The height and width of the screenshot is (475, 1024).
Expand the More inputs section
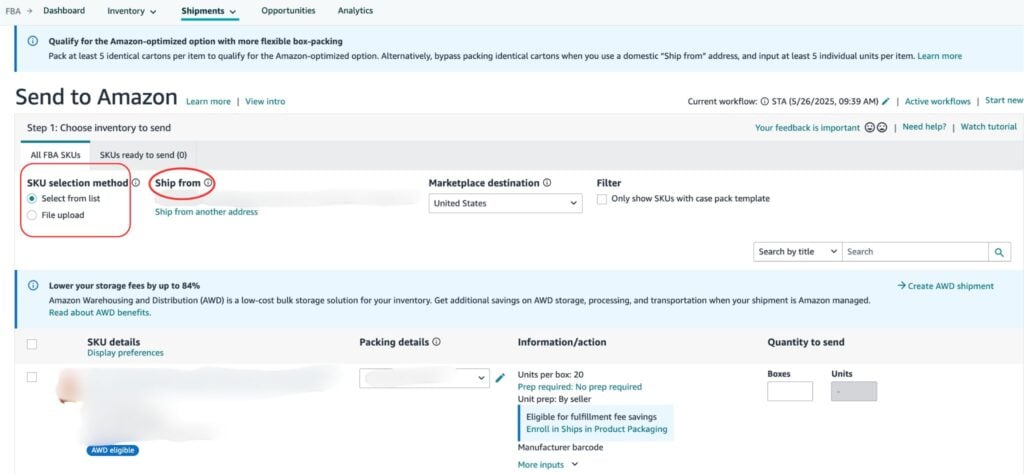coord(548,464)
